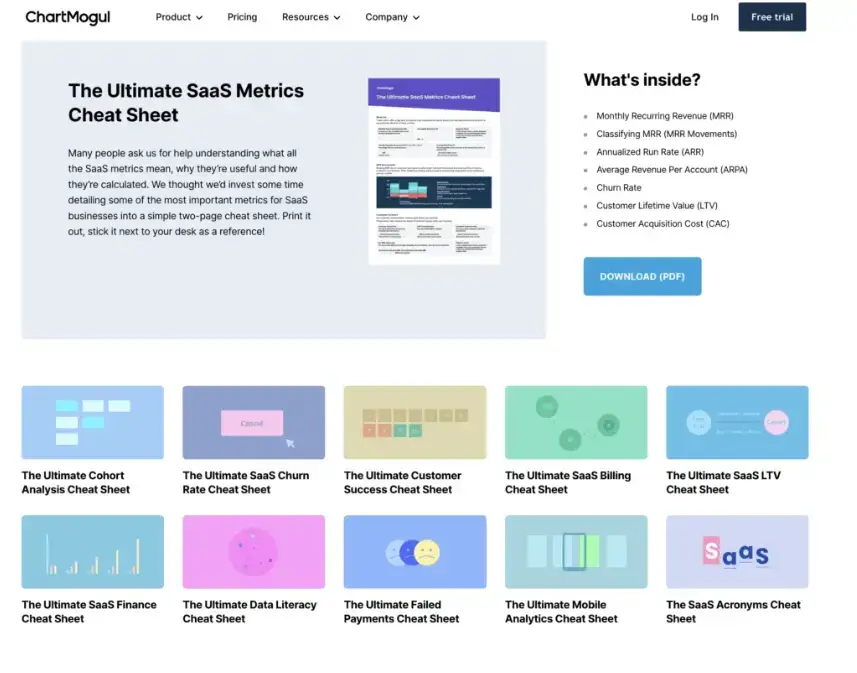Screen dimensions: 857x673
Task: Open the Ultimate Cohort Analysis Cheat Sheet thumbnail
Action: click(92, 421)
